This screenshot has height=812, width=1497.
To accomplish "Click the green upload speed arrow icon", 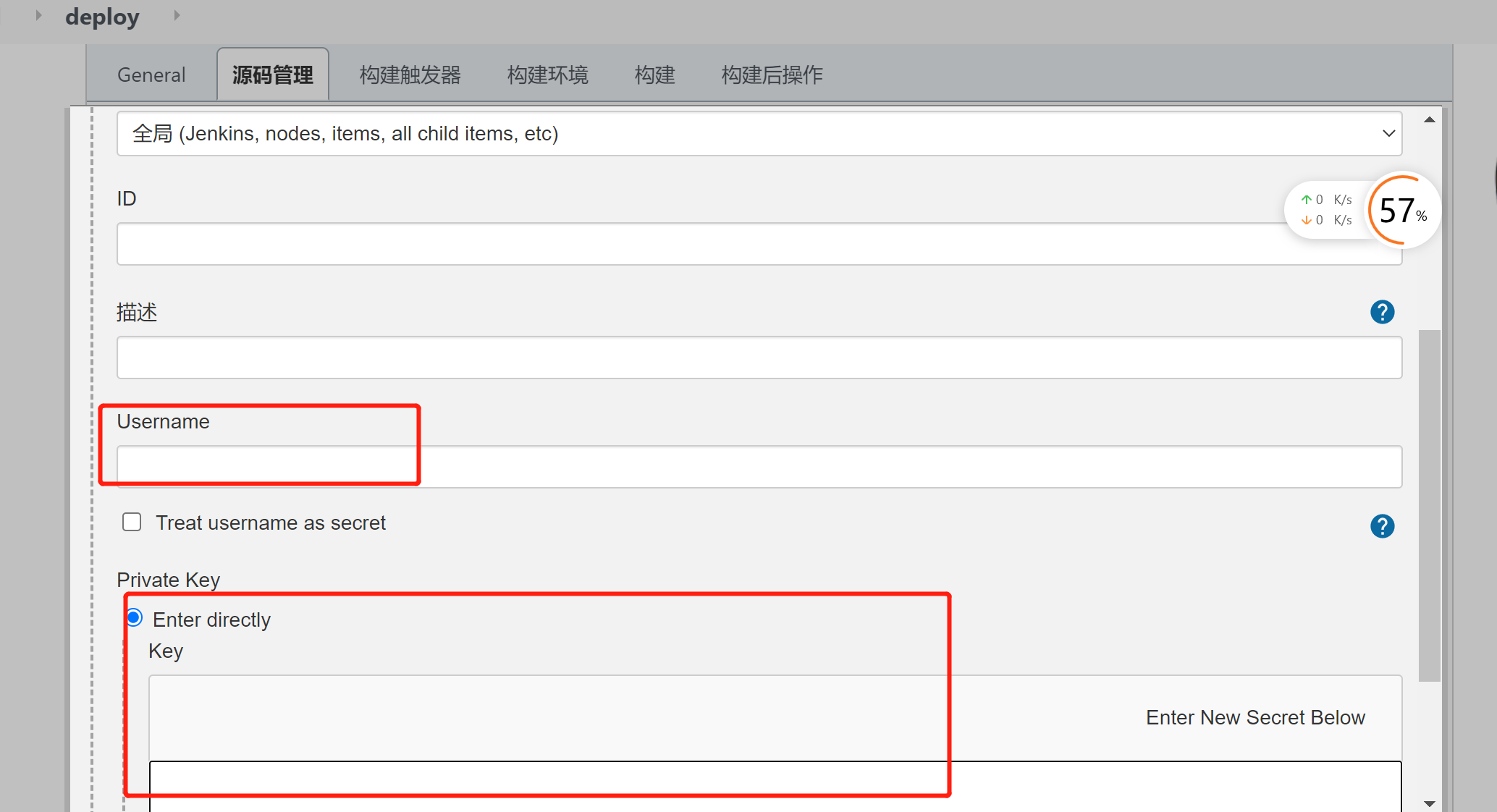I will point(1307,199).
